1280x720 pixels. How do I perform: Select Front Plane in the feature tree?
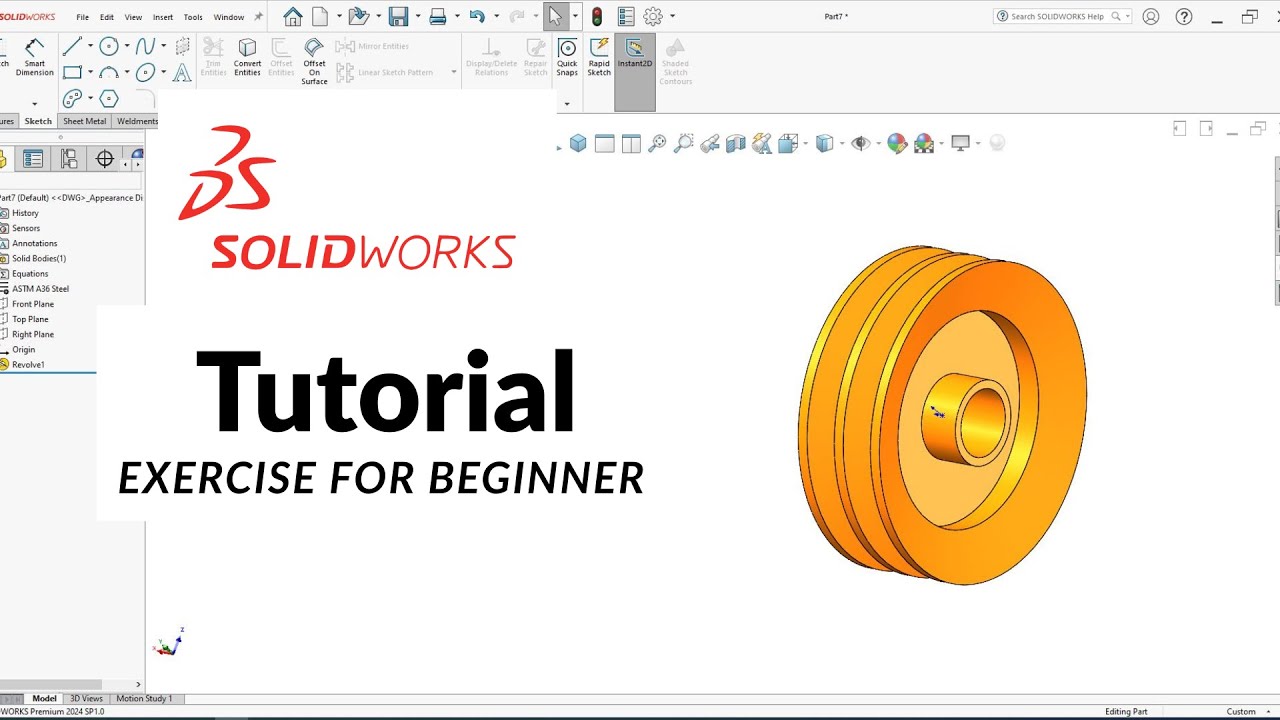[x=33, y=304]
